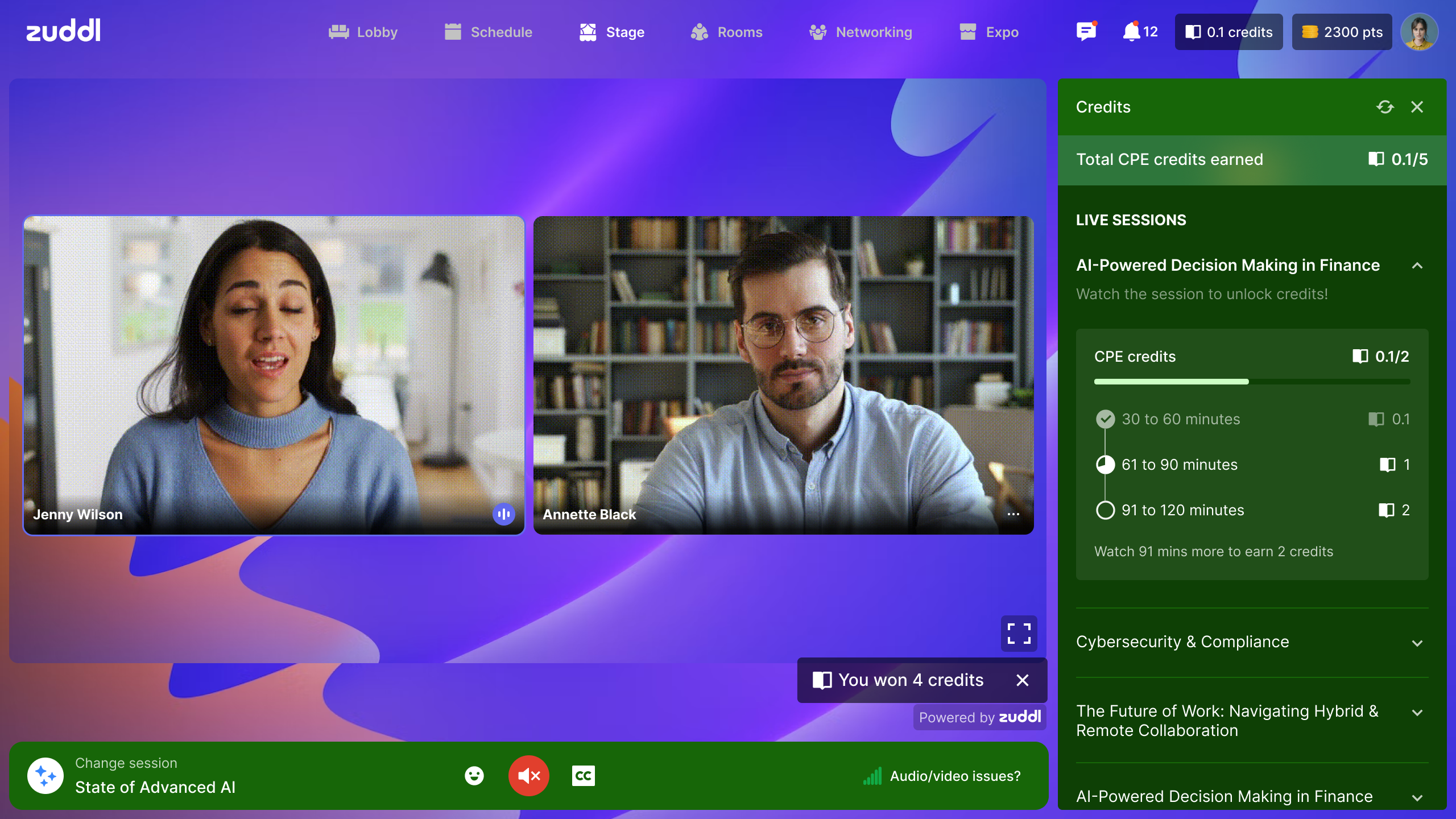Open the Schedule tab
1456x819 pixels.
(488, 32)
